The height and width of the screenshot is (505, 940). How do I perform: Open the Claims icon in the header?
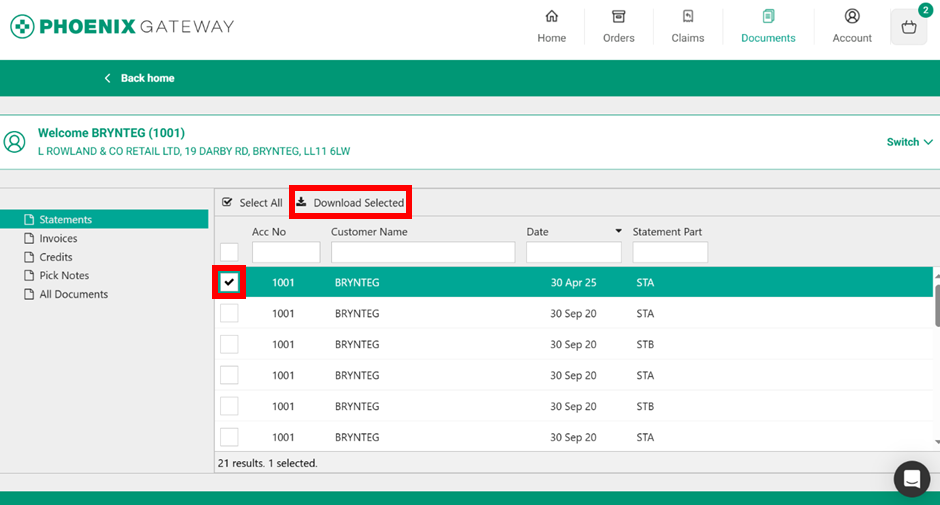point(687,17)
